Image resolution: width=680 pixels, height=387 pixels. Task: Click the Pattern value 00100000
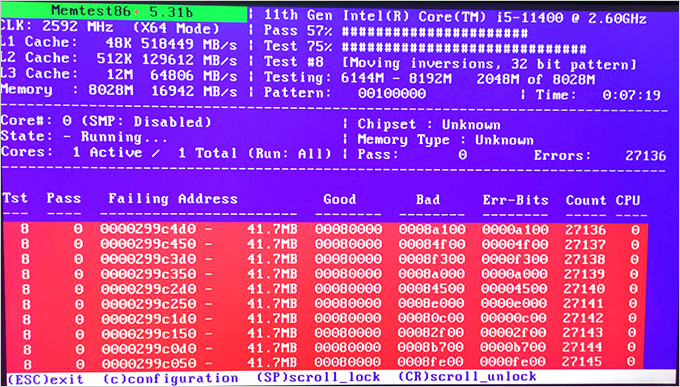[x=392, y=94]
